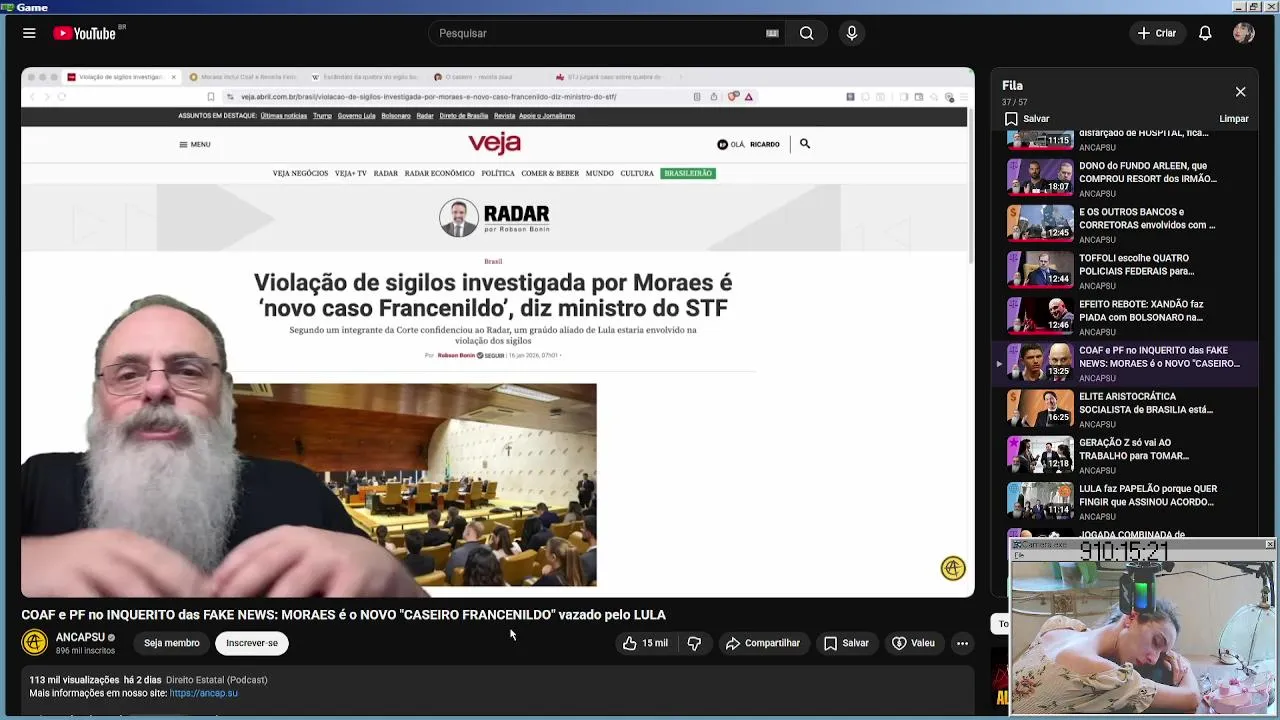Click the magnifier search button

[x=806, y=33]
